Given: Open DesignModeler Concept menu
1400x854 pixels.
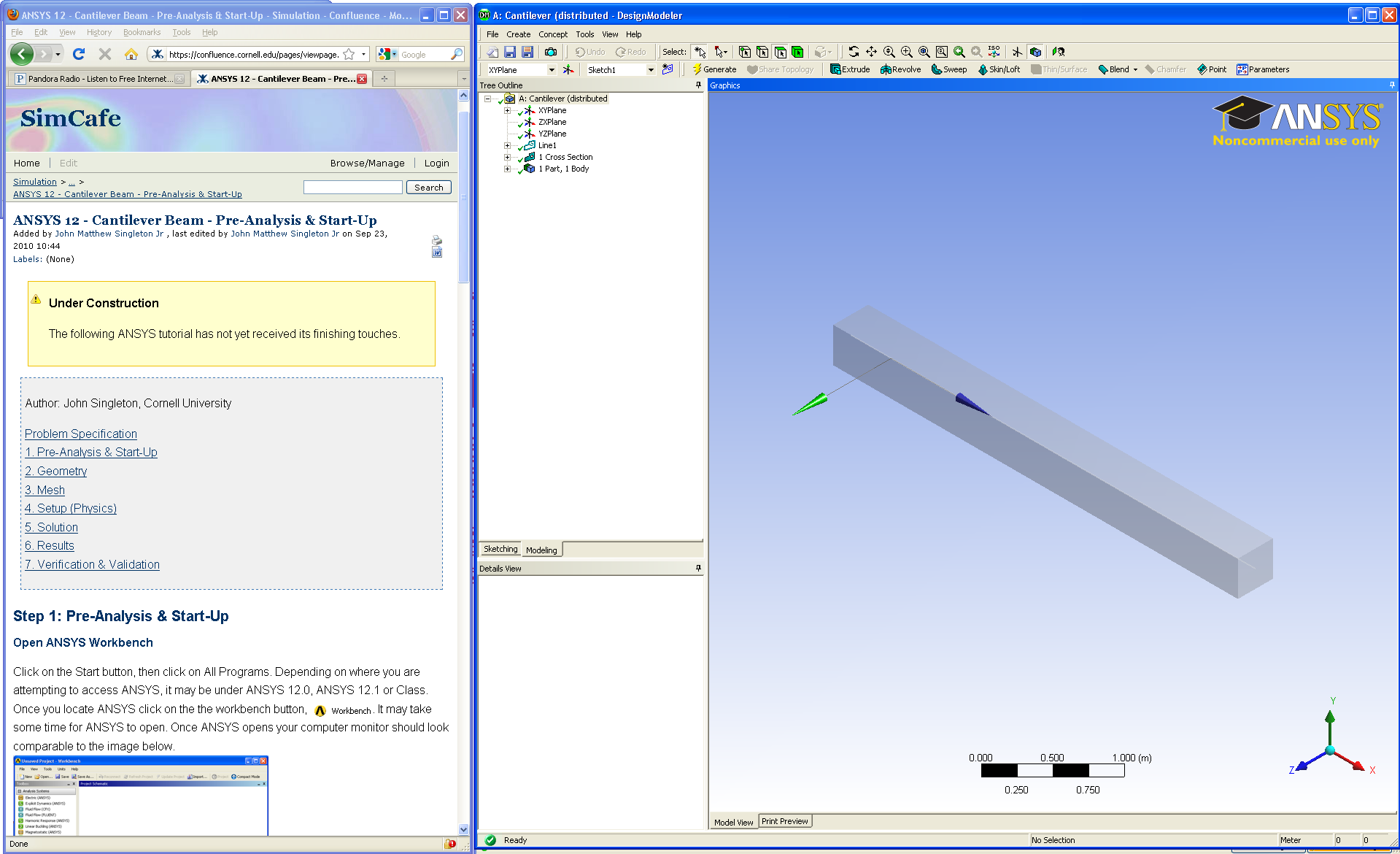Looking at the screenshot, I should (553, 34).
